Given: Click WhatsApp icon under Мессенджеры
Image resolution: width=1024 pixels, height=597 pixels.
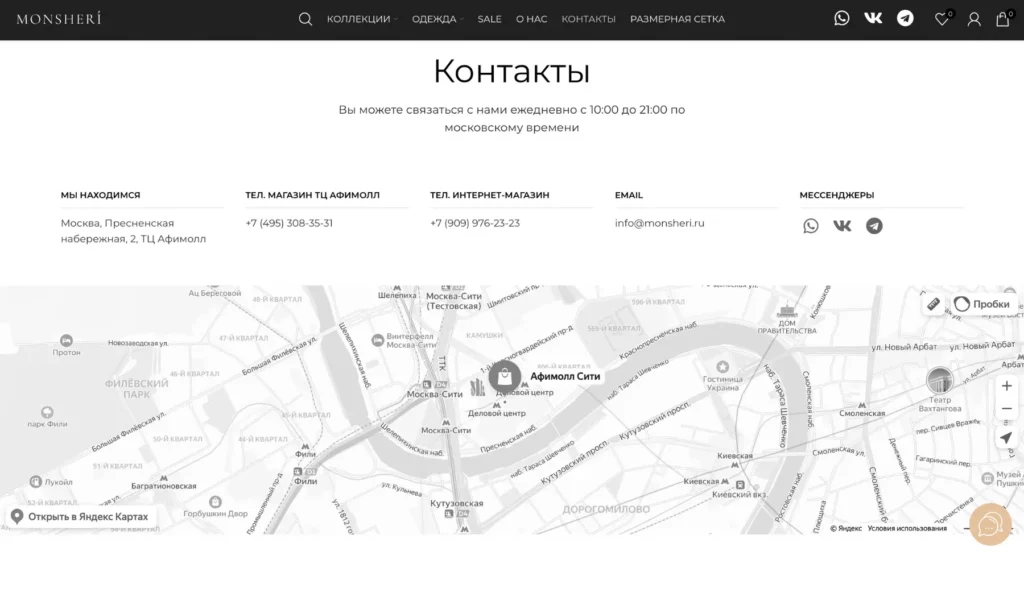Looking at the screenshot, I should [811, 226].
